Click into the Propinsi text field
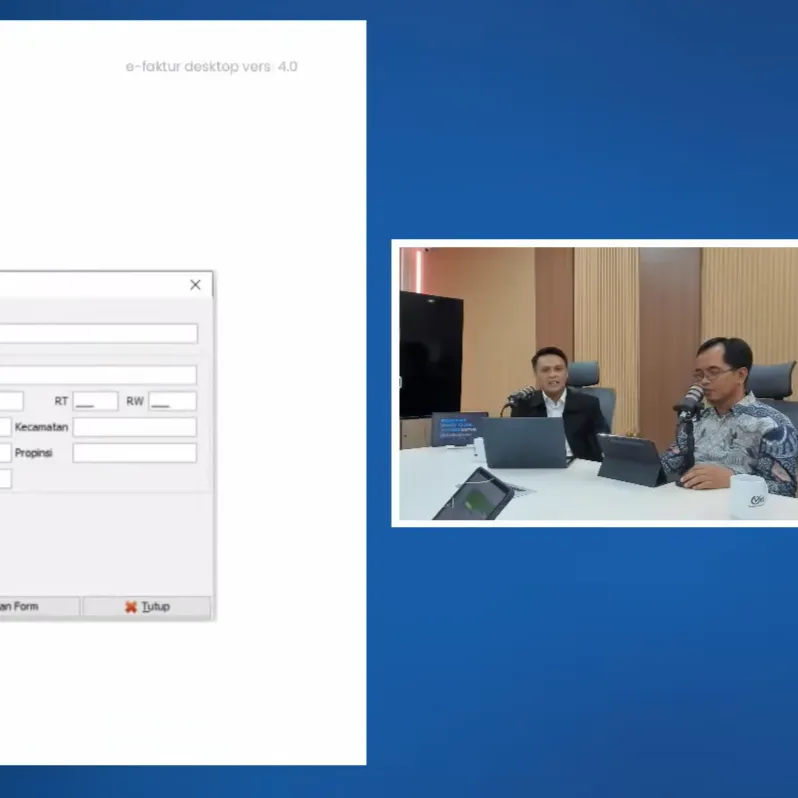798x798 pixels. pyautogui.click(x=134, y=453)
